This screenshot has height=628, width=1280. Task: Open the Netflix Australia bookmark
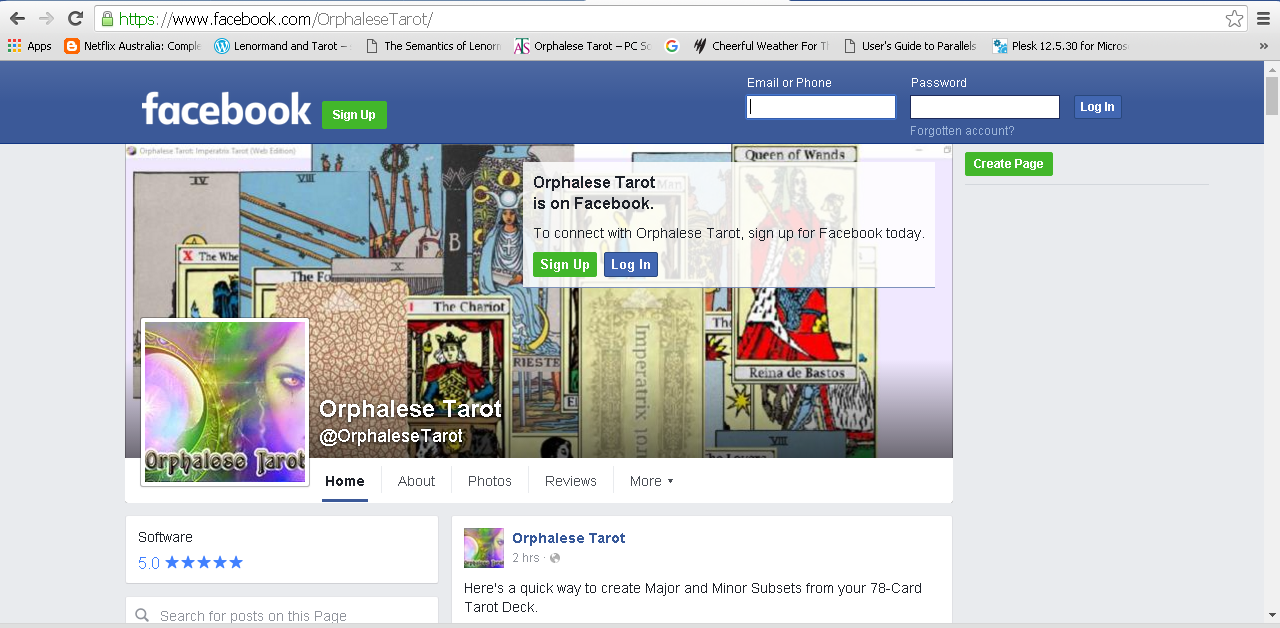pyautogui.click(x=132, y=46)
